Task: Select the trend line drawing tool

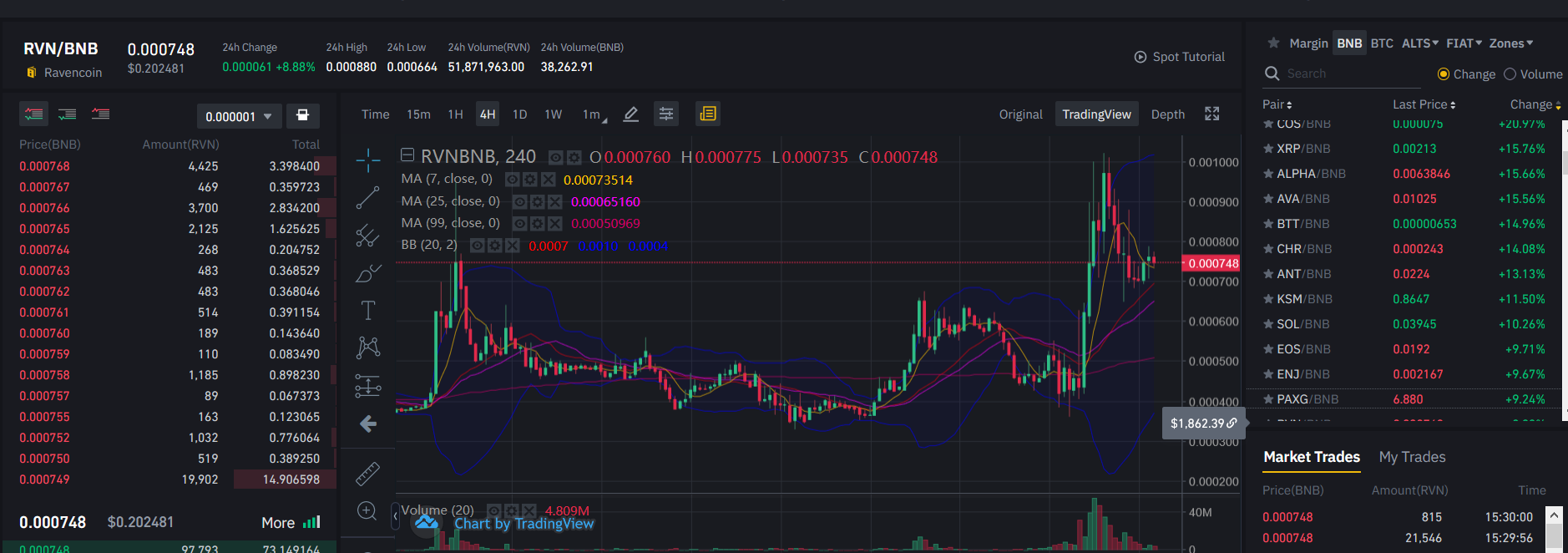Action: [367, 197]
